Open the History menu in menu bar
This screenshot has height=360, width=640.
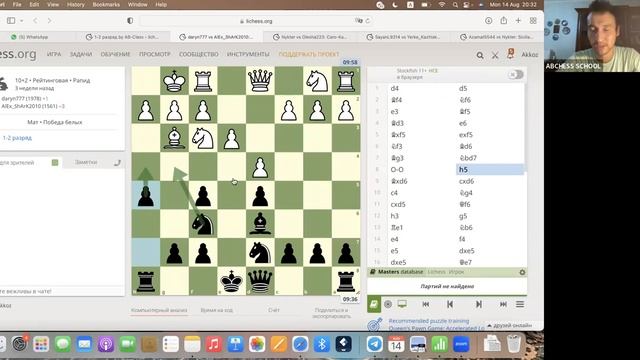click(x=76, y=4)
